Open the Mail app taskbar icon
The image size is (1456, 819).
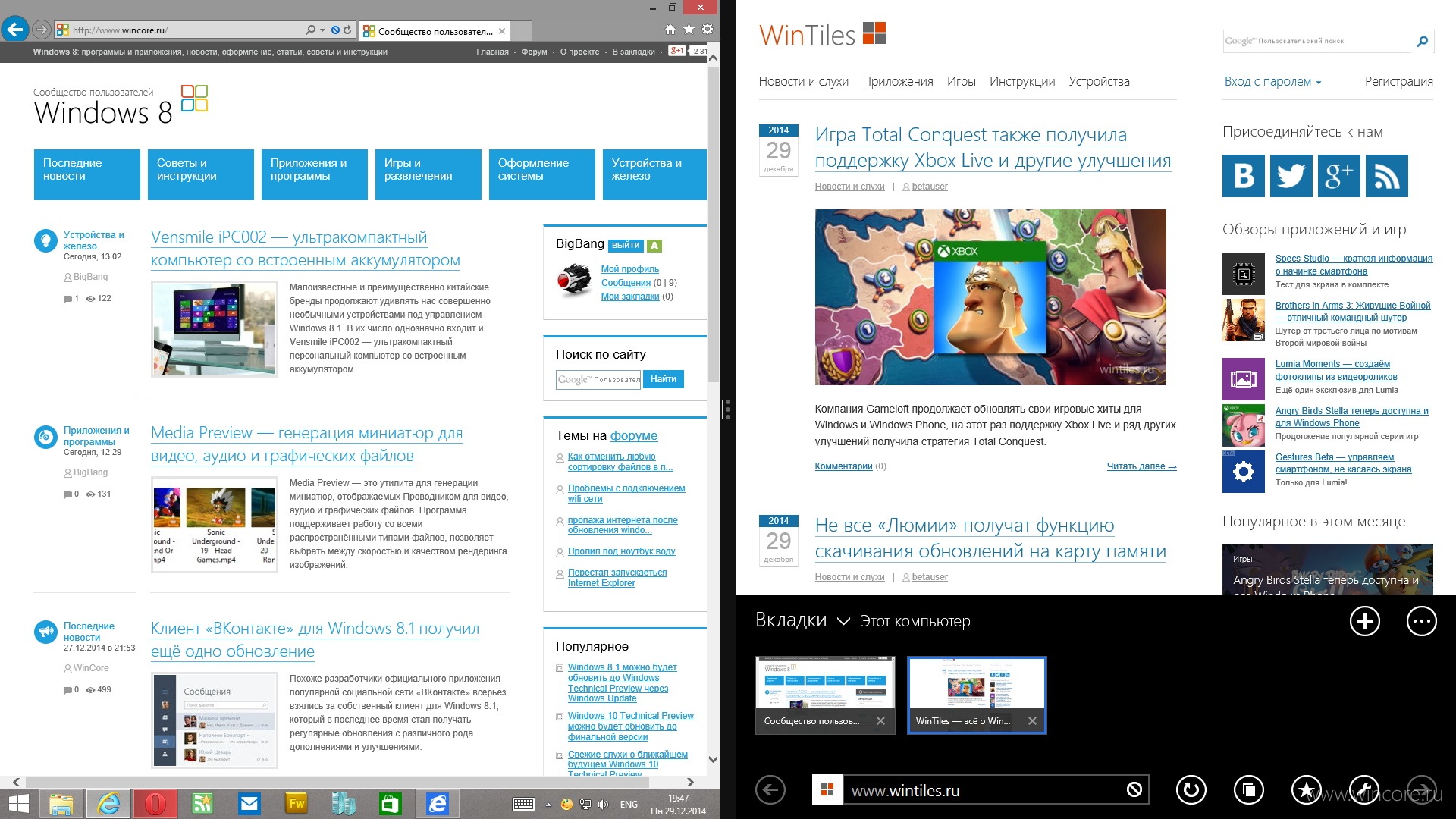point(249,804)
